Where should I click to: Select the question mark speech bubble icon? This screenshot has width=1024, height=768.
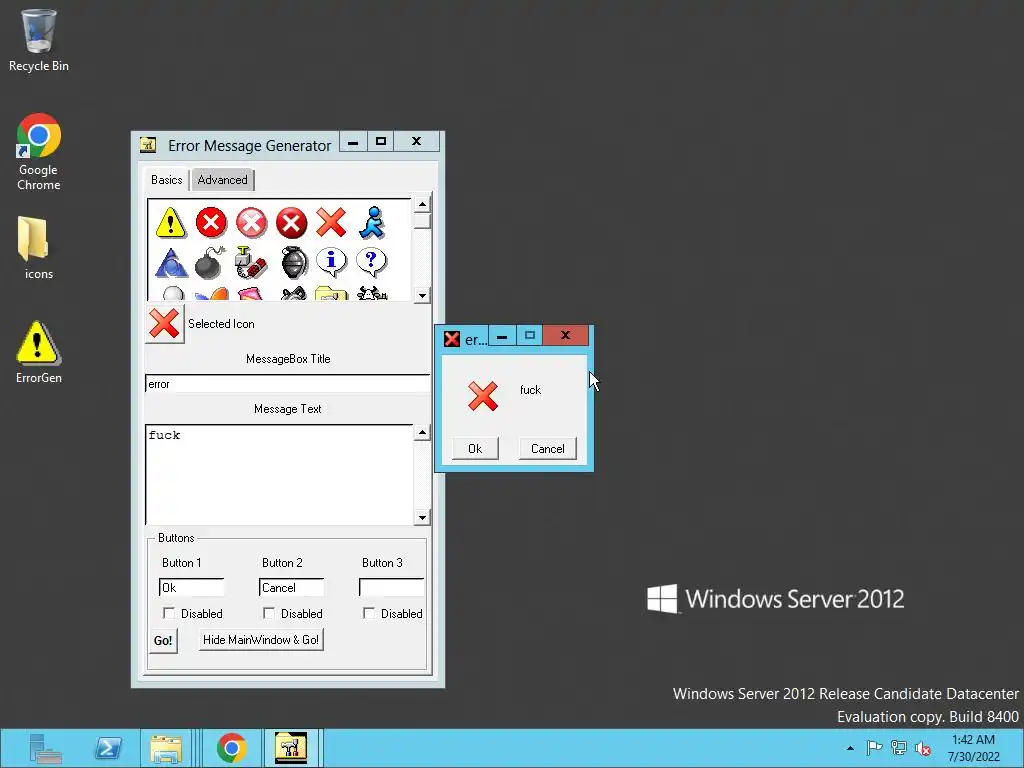click(x=372, y=262)
